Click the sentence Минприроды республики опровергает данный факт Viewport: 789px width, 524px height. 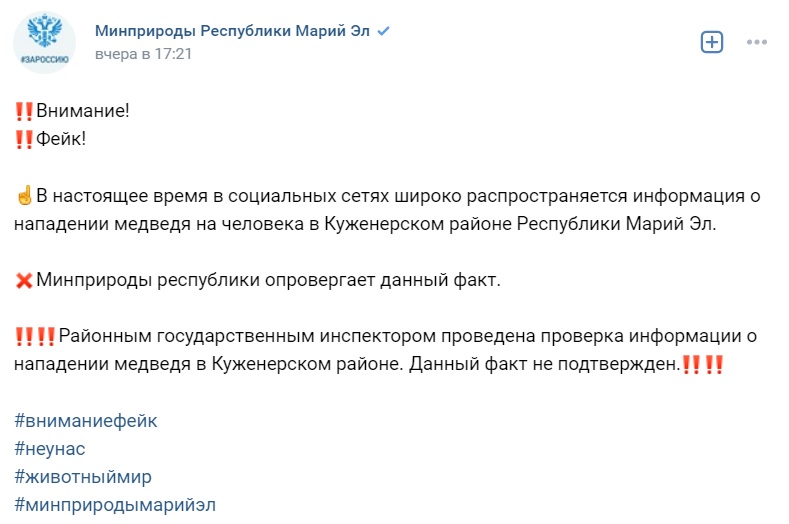pos(268,280)
